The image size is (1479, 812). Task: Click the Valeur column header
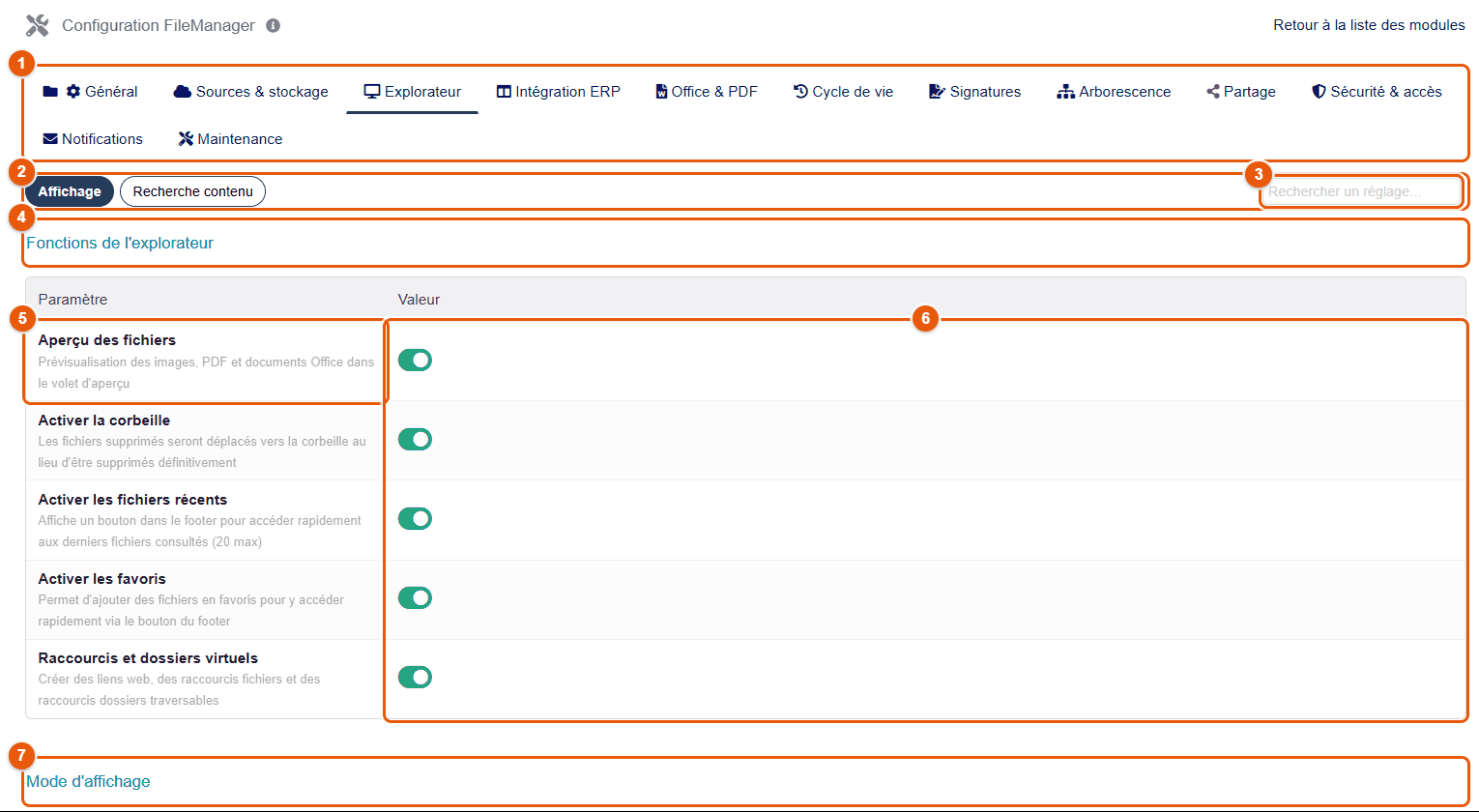(x=419, y=299)
